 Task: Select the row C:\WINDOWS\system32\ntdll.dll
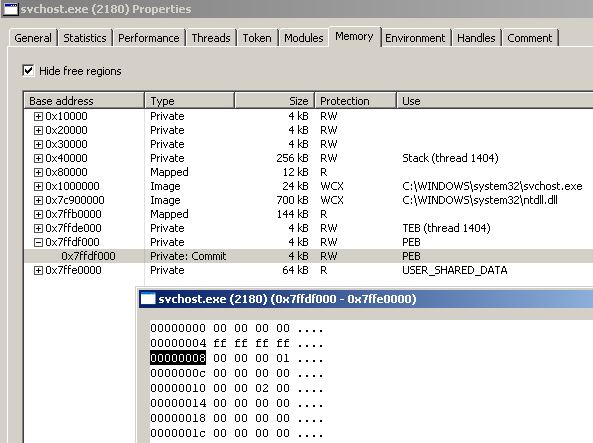(308, 200)
